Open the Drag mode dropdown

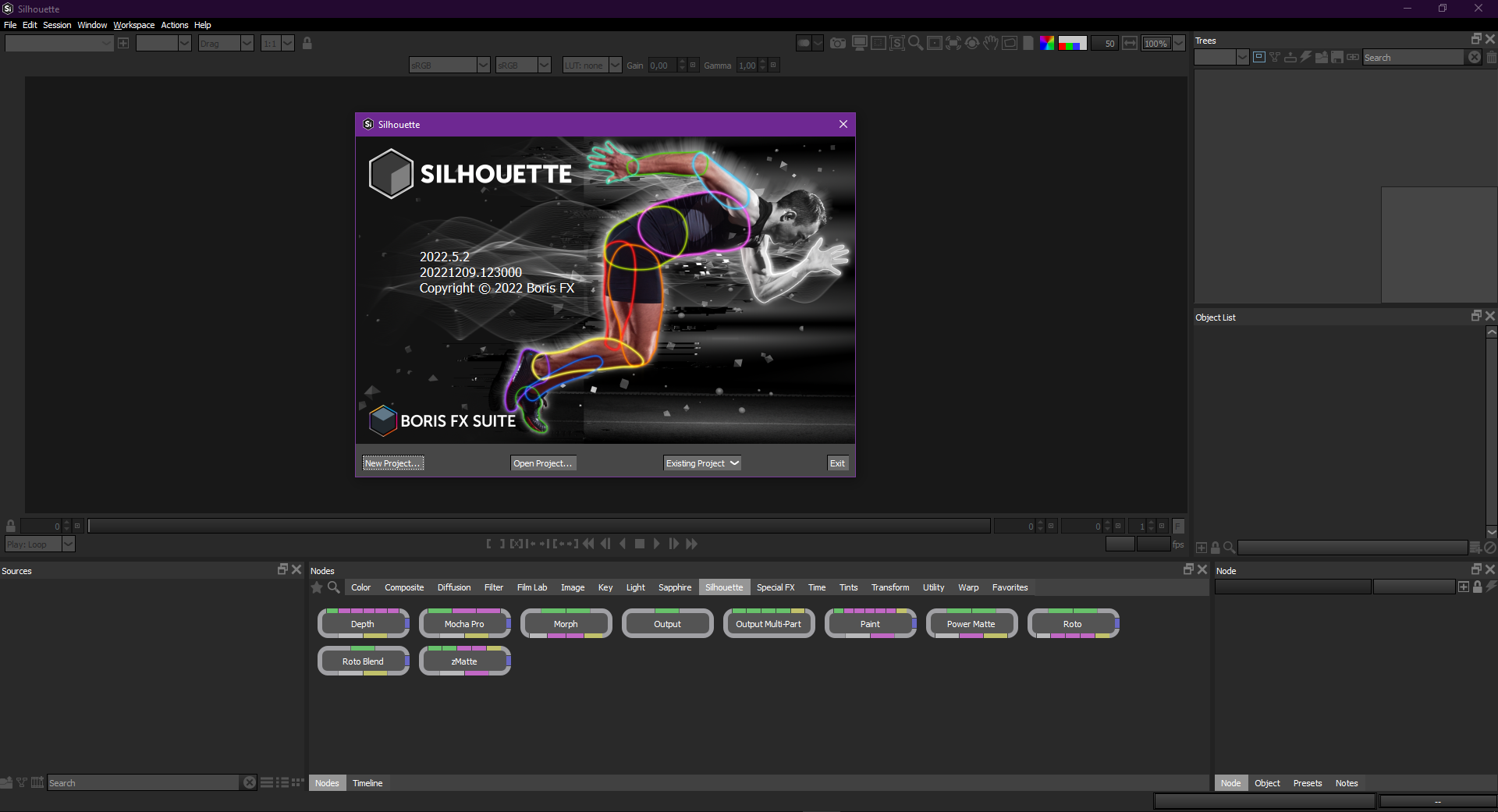pyautogui.click(x=225, y=44)
